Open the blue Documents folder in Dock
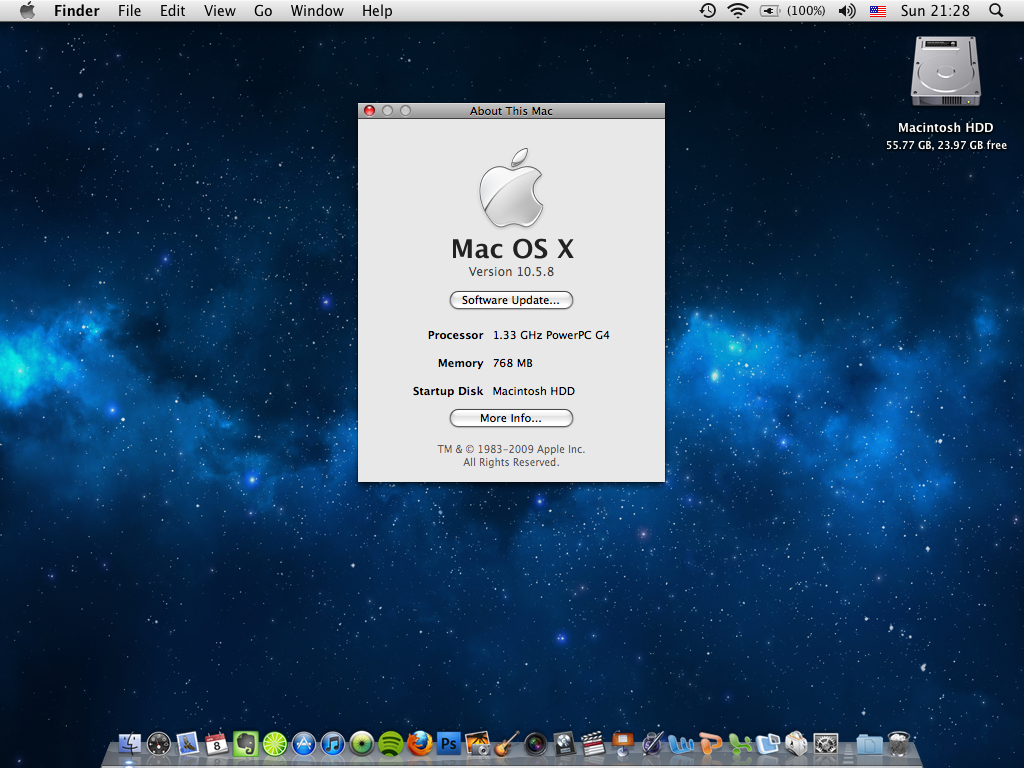 click(869, 743)
